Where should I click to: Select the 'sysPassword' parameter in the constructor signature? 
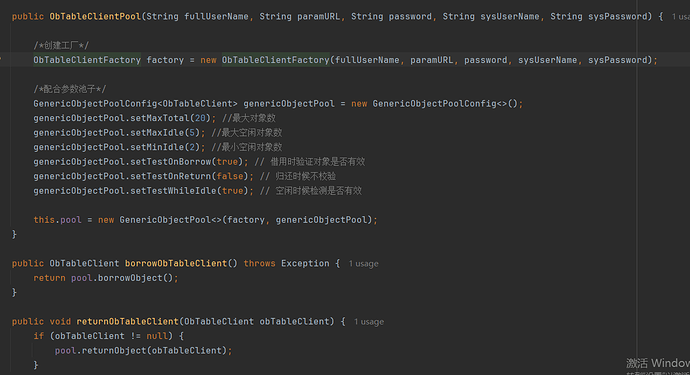click(x=617, y=16)
